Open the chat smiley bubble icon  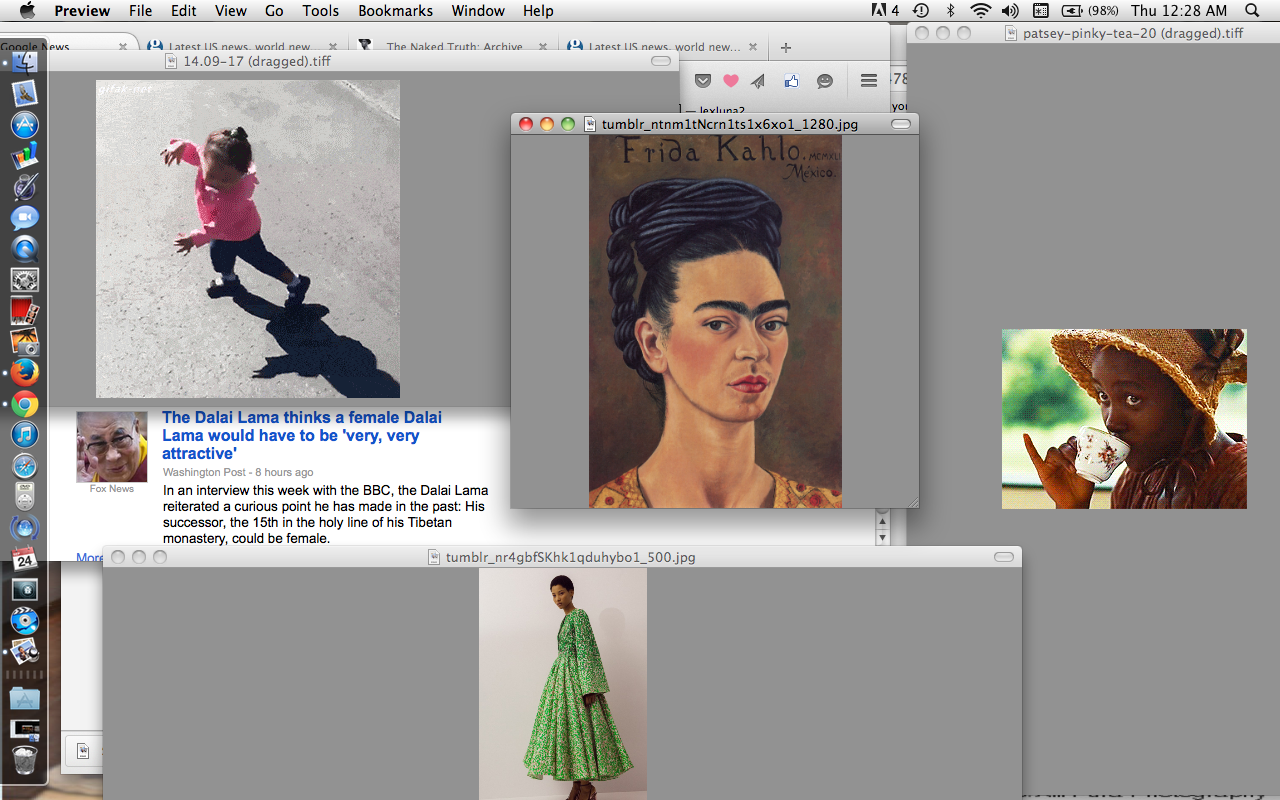[825, 81]
